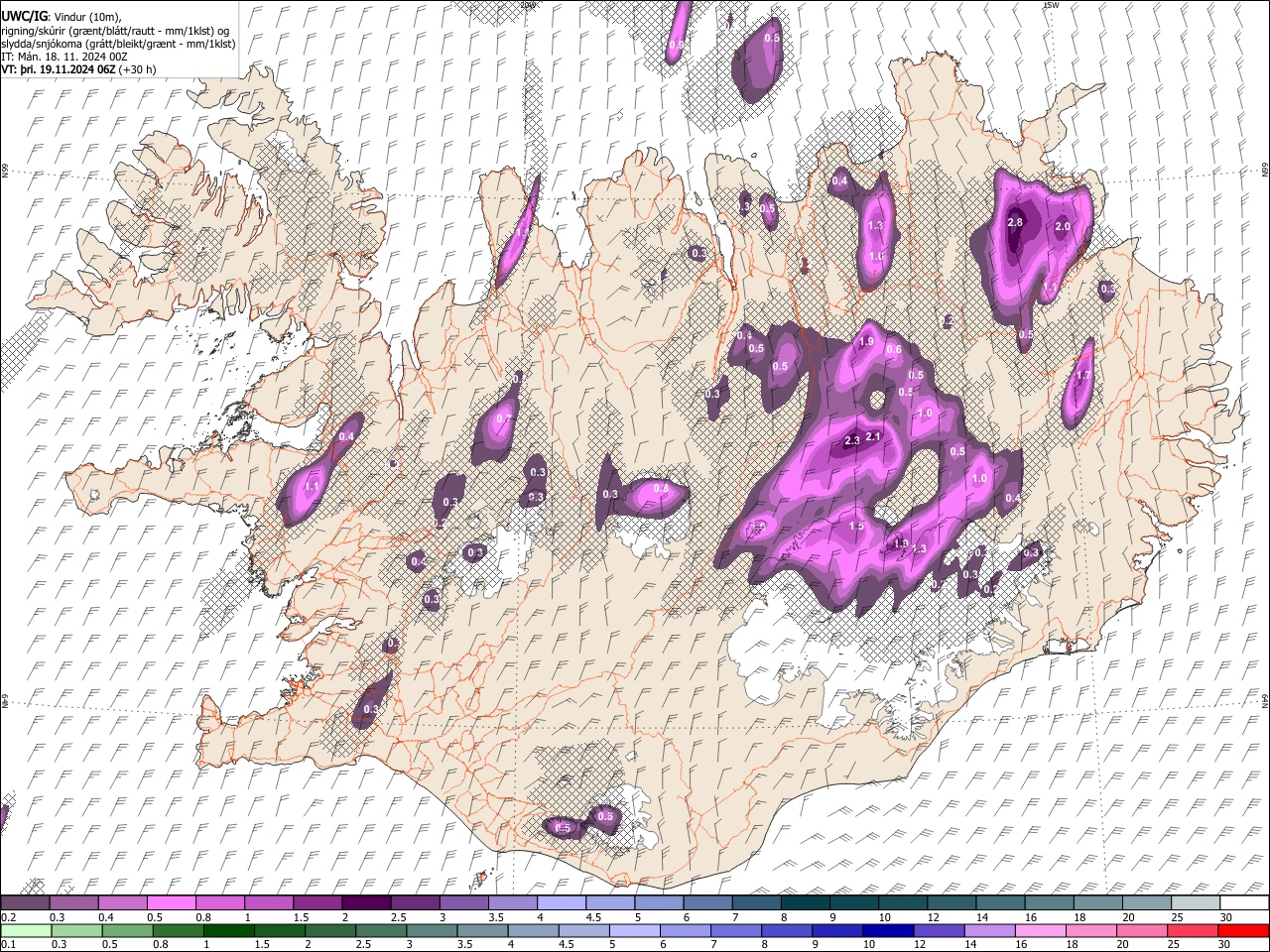This screenshot has width=1270, height=952.
Task: Click the '64N' latitude label on the right edge
Action: 1265,699
